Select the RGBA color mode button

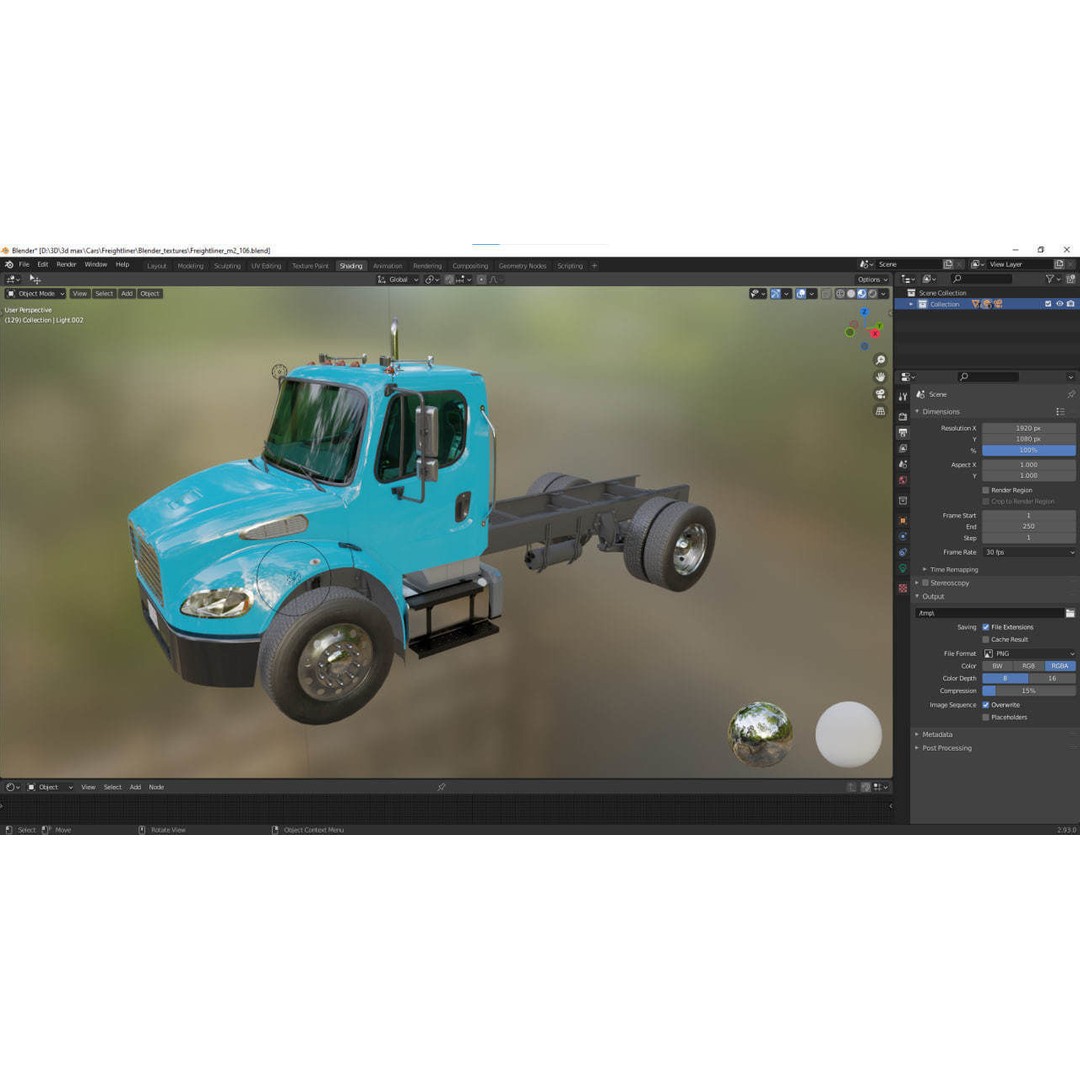[1059, 666]
